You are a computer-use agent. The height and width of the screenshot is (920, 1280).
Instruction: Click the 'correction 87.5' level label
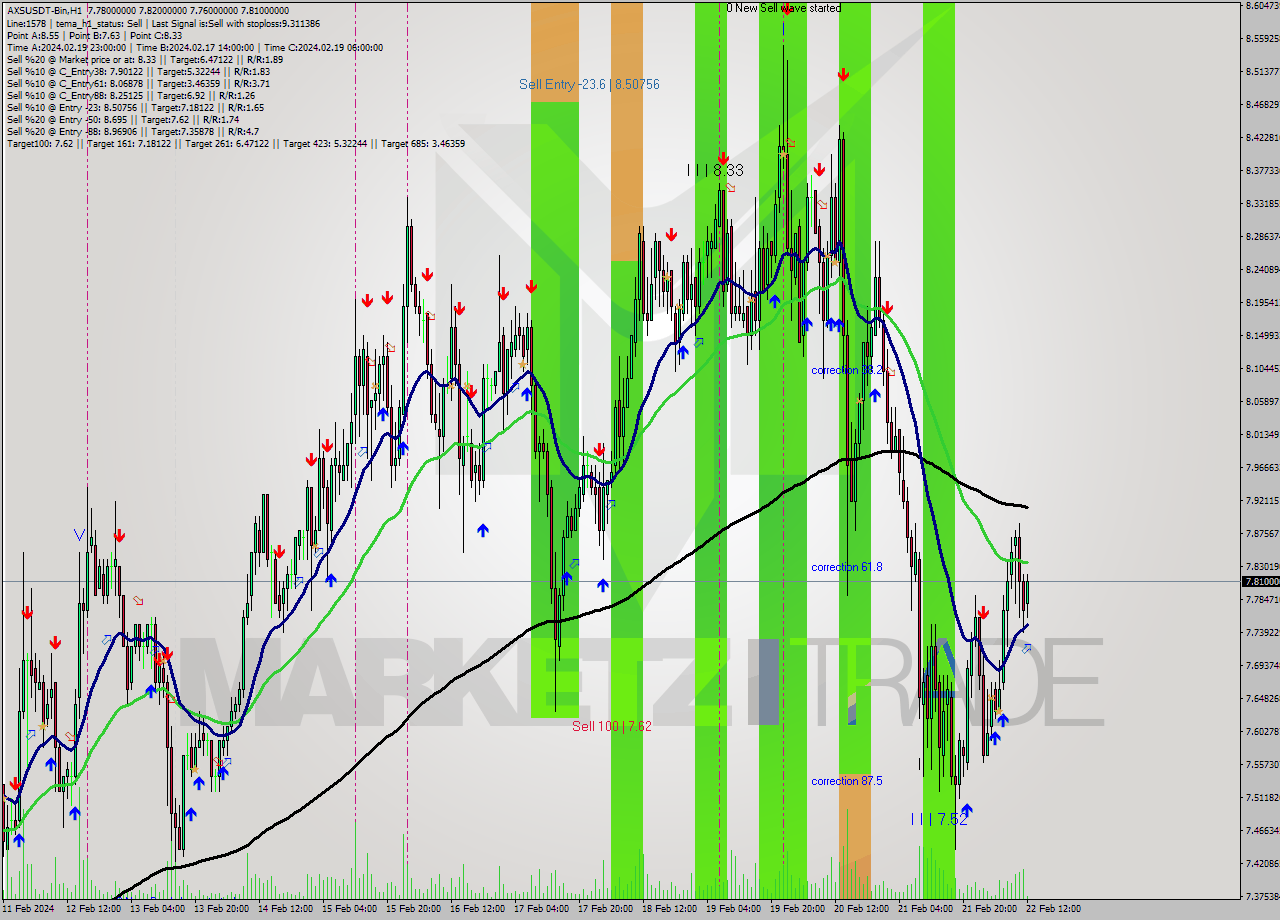tap(847, 781)
